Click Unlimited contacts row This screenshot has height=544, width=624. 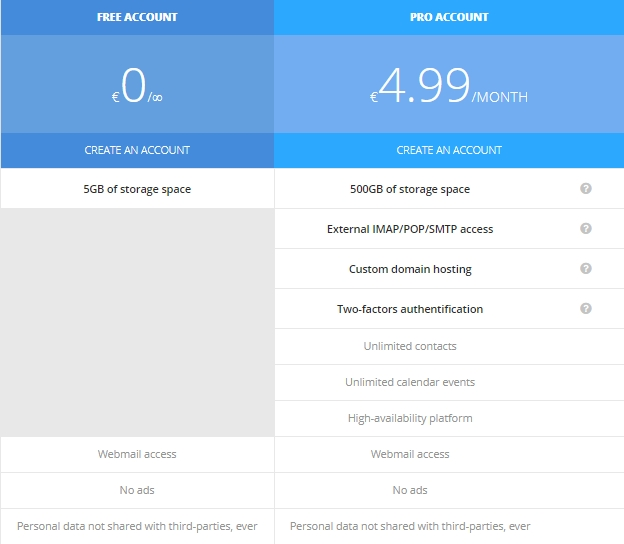[449, 346]
